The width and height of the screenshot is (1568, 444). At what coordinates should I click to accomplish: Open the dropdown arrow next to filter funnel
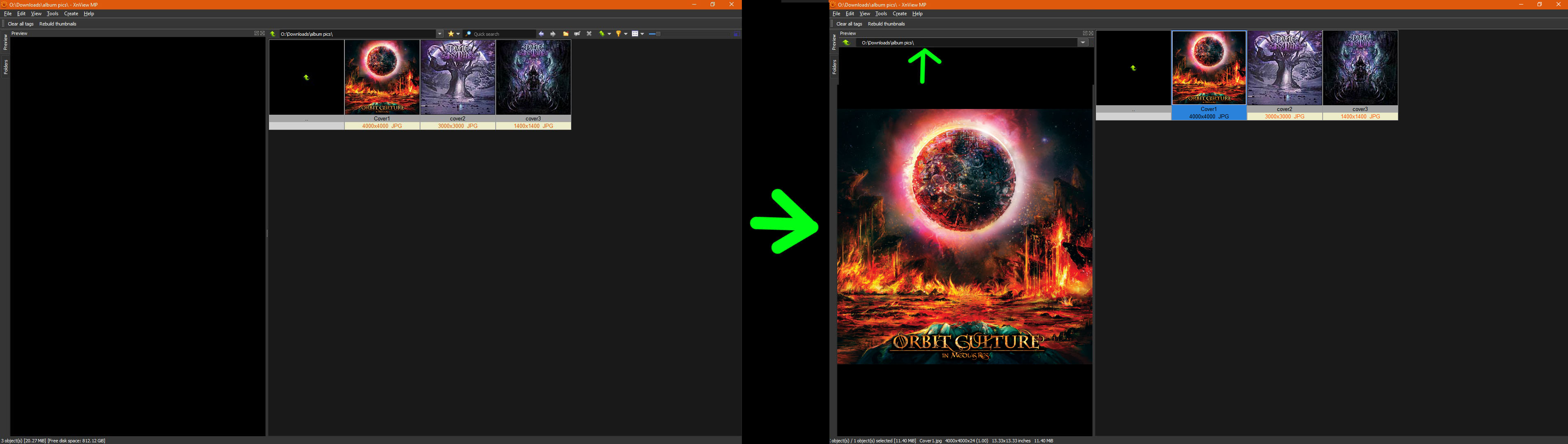(x=626, y=34)
